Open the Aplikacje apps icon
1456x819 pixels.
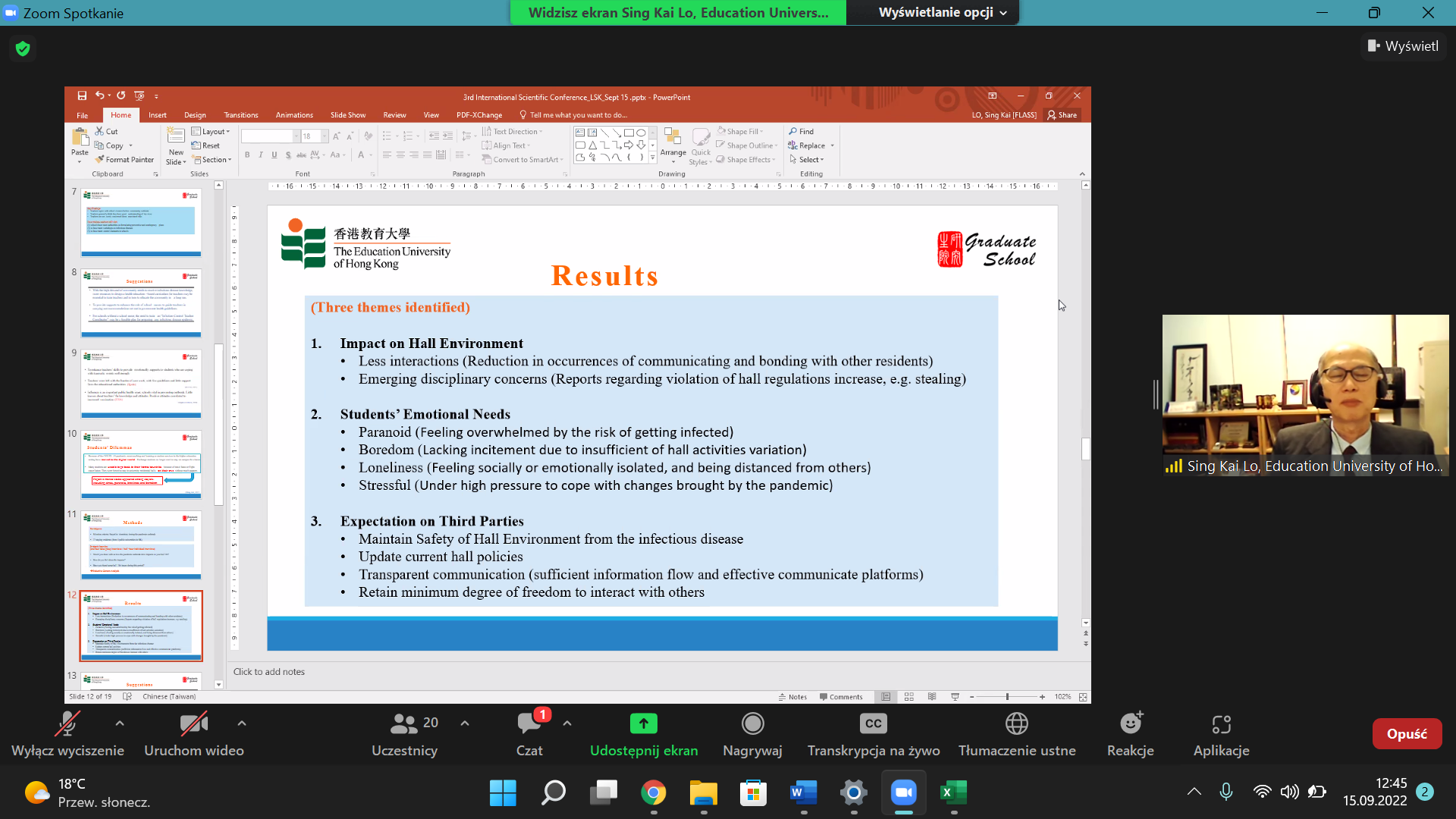1221,724
